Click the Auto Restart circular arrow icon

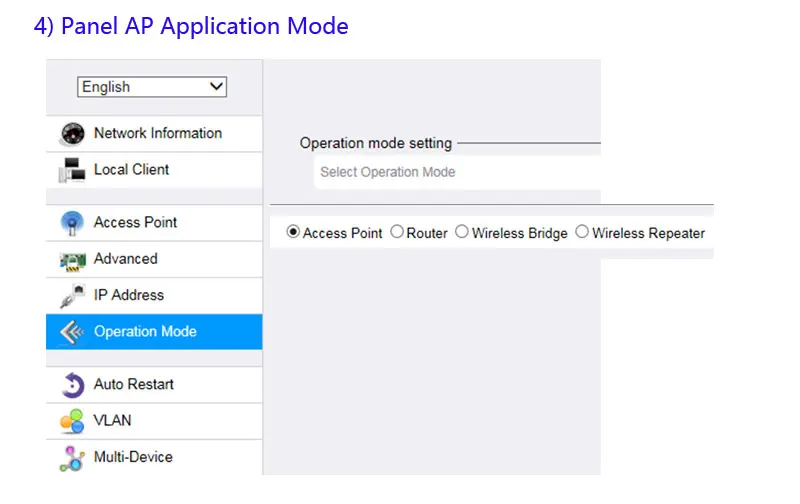72,385
